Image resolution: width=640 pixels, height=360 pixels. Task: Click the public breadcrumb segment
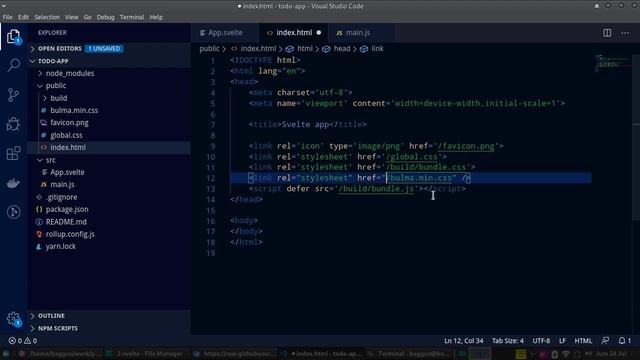point(209,49)
